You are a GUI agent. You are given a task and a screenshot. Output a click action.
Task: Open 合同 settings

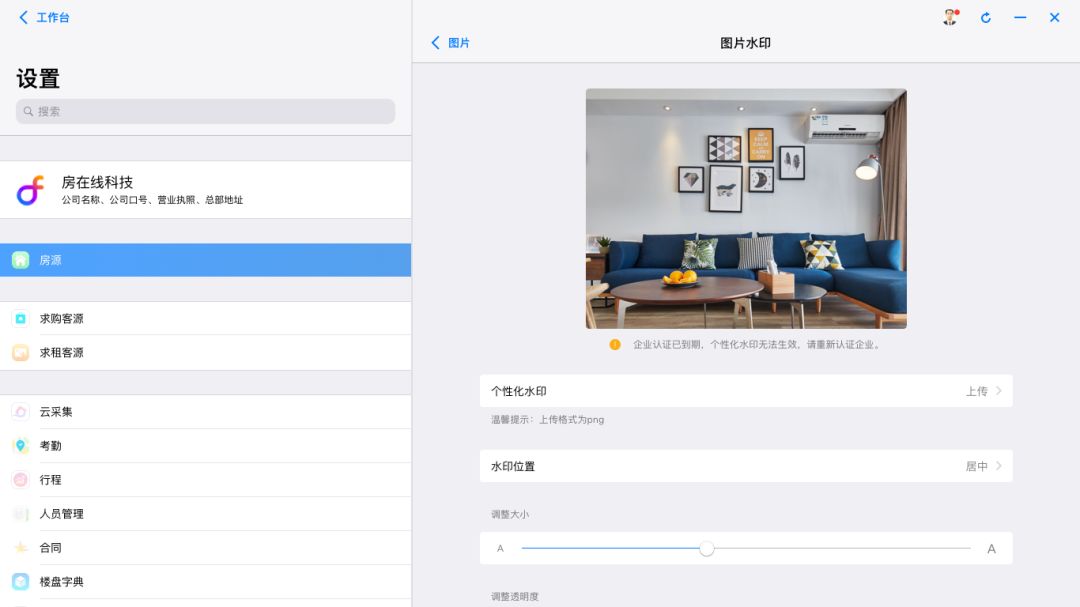pos(205,547)
